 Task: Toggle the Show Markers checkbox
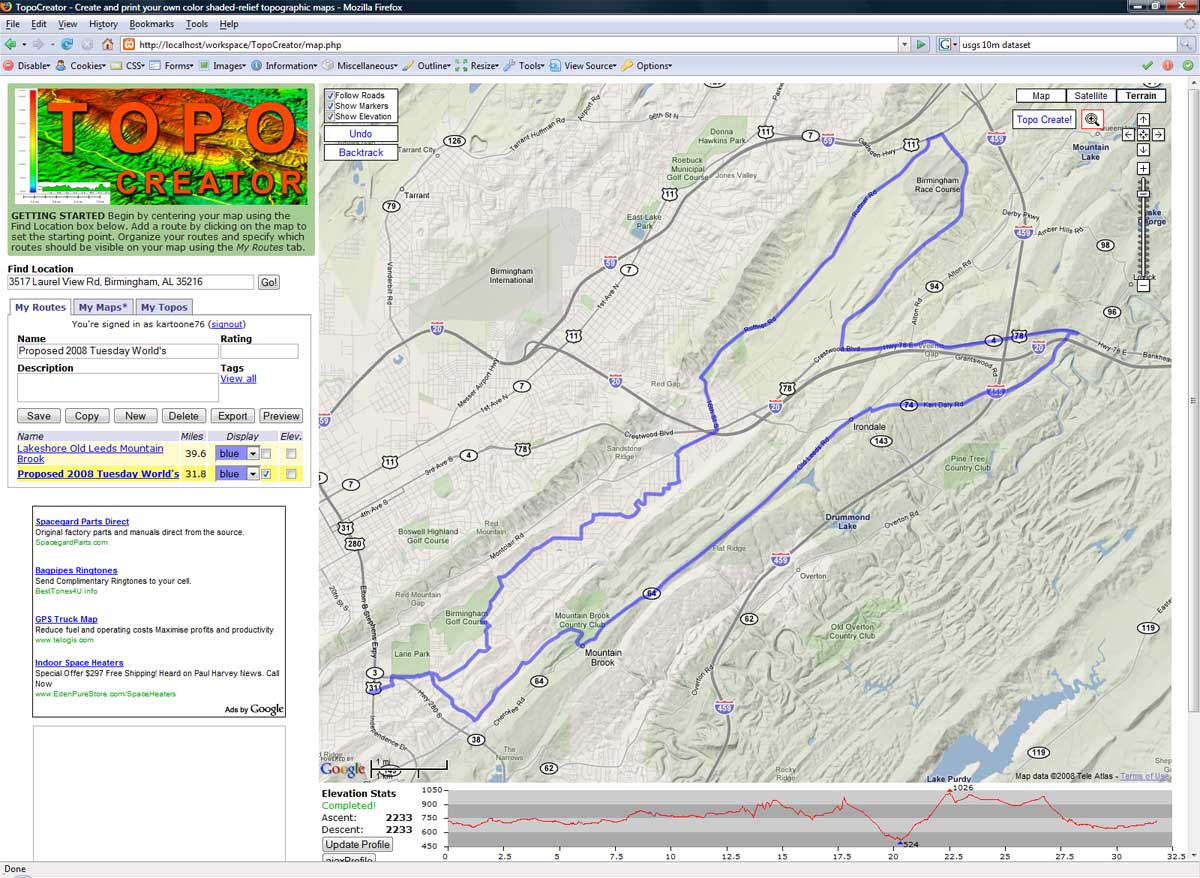tap(330, 106)
